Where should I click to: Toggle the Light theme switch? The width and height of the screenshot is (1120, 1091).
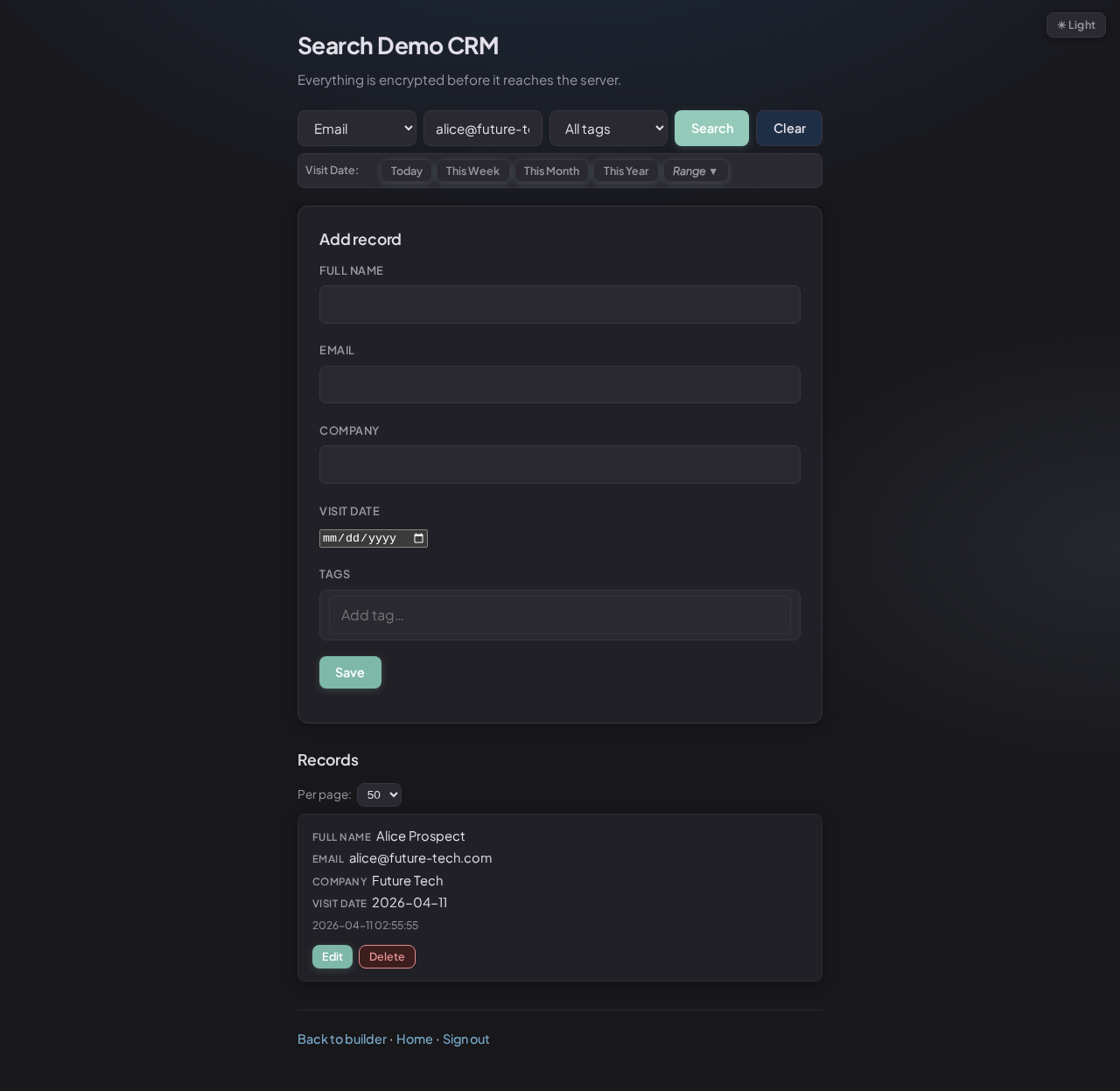click(1075, 24)
